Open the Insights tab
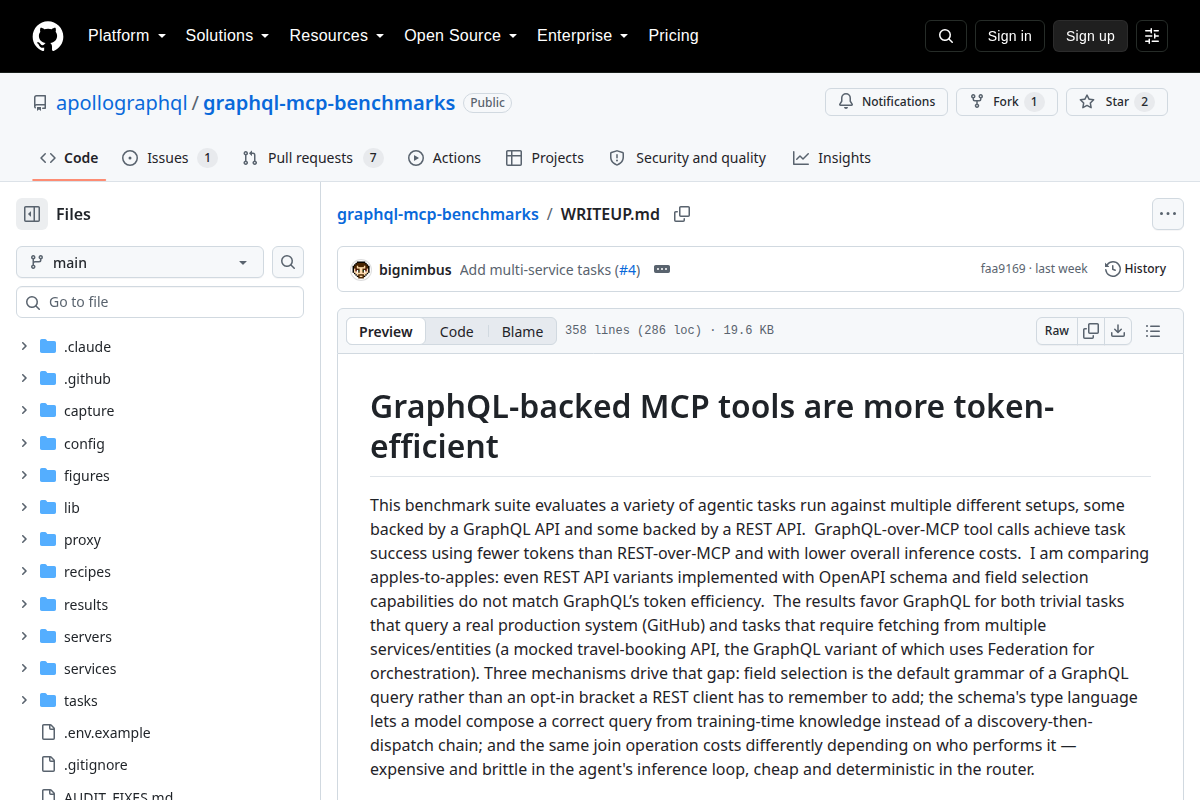Image resolution: width=1200 pixels, height=800 pixels. point(832,158)
